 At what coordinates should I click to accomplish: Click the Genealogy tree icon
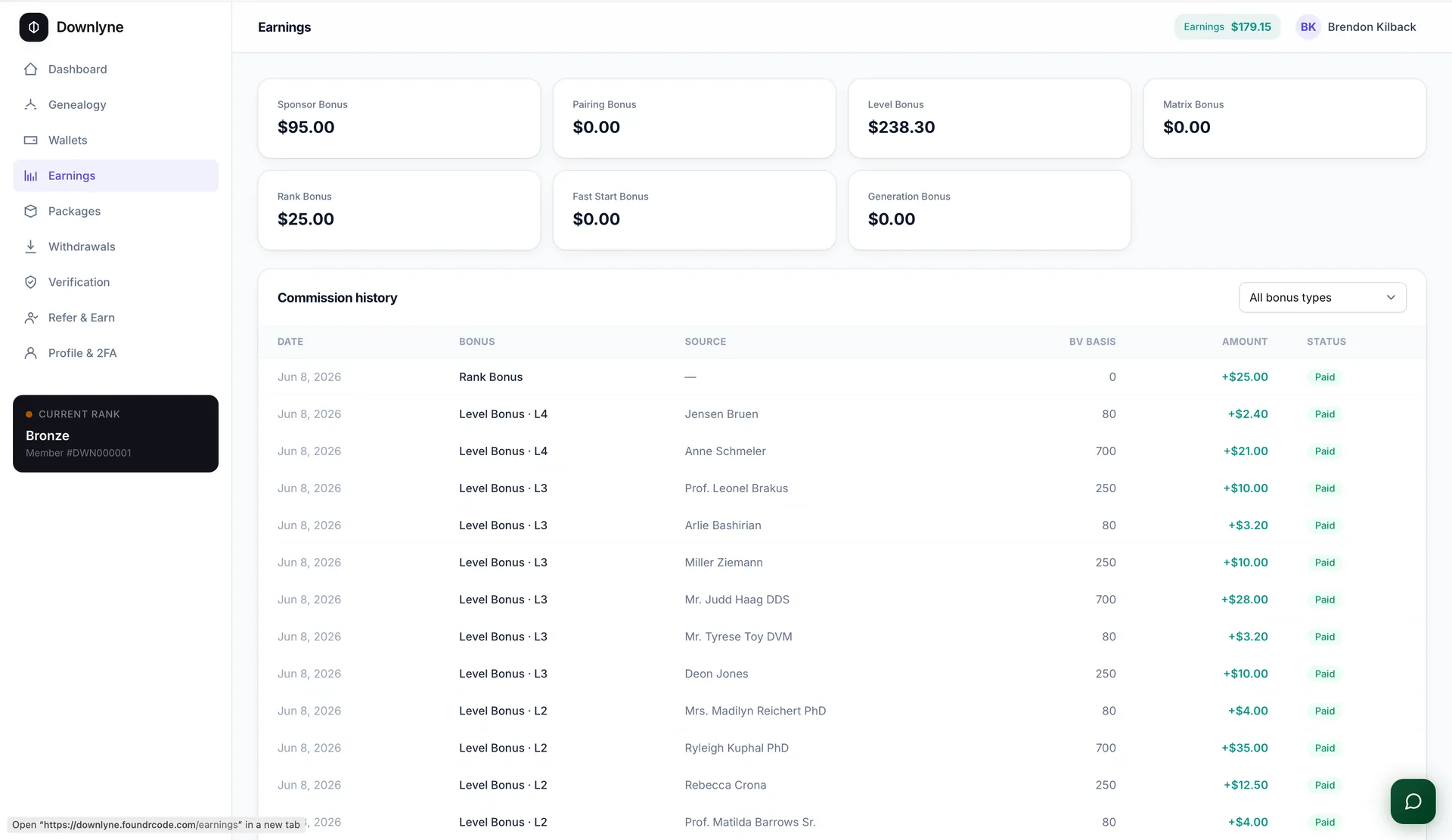pyautogui.click(x=30, y=104)
